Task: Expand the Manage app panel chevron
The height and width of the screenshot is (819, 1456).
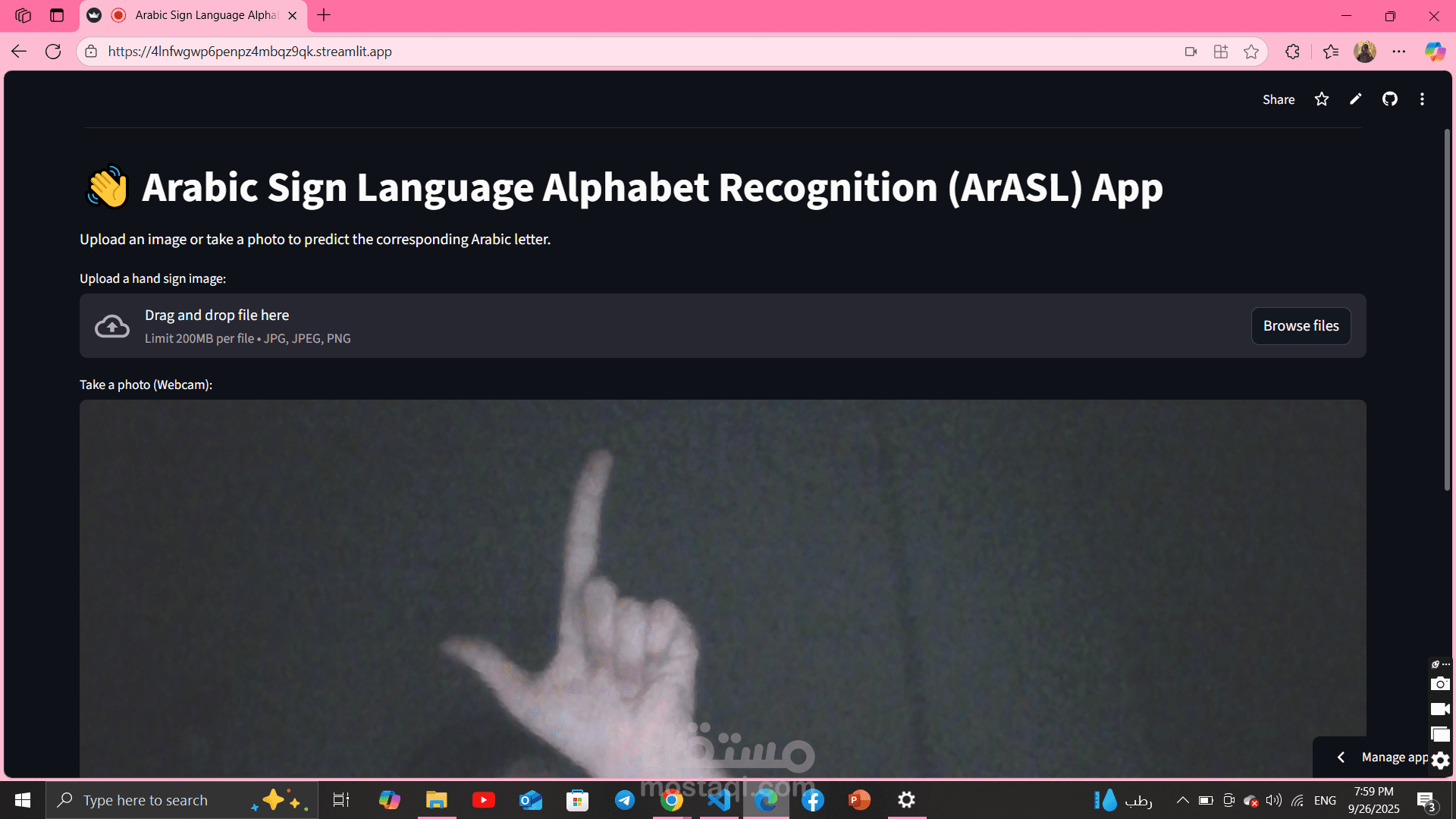Action: coord(1341,758)
